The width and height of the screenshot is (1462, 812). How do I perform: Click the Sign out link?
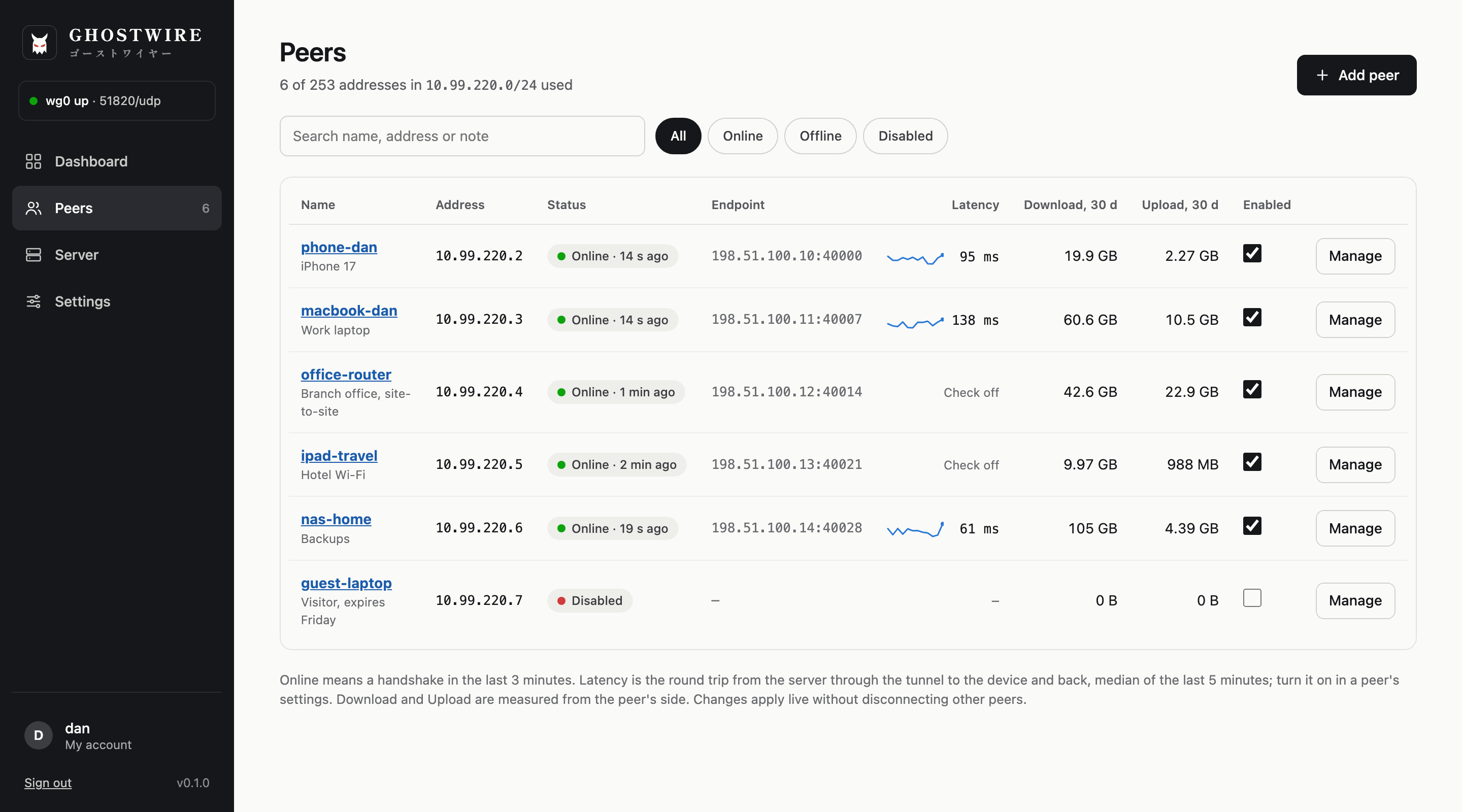click(x=48, y=783)
